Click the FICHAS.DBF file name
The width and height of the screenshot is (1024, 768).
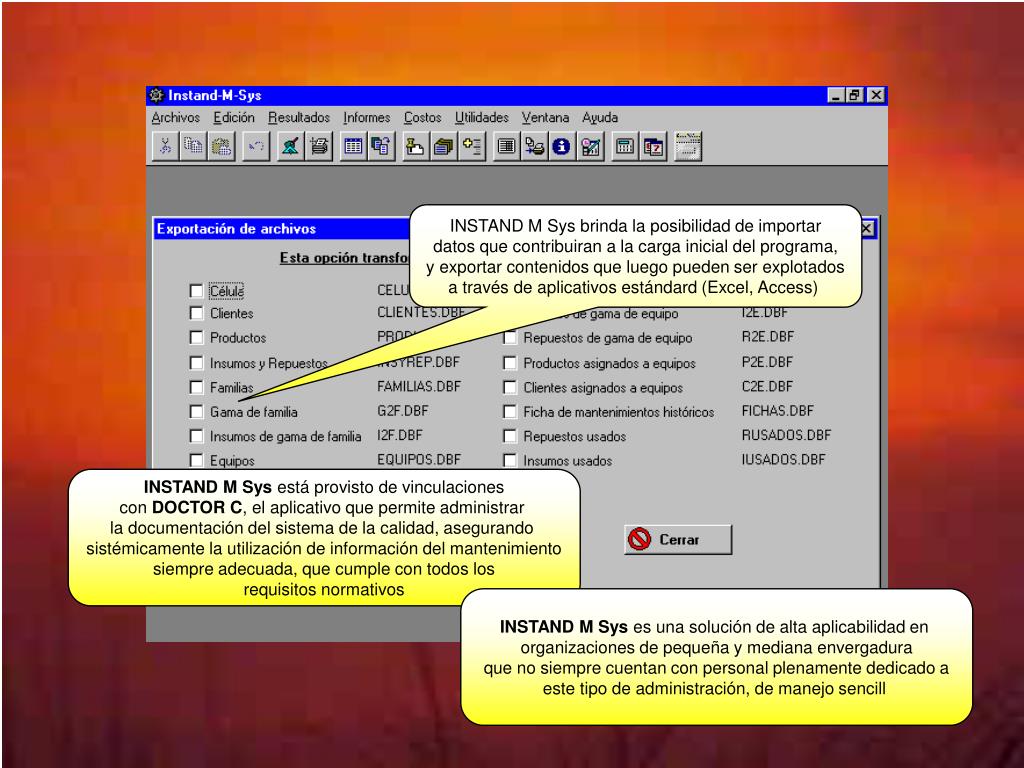coord(777,411)
